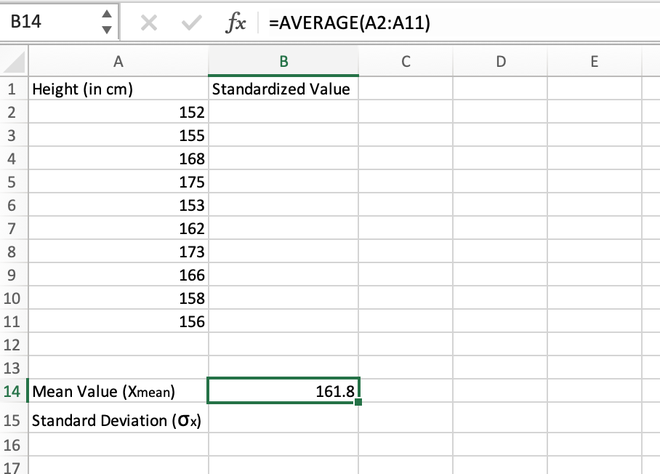The image size is (660, 474).
Task: Click the fill handle of cell B14
Action: point(358,402)
